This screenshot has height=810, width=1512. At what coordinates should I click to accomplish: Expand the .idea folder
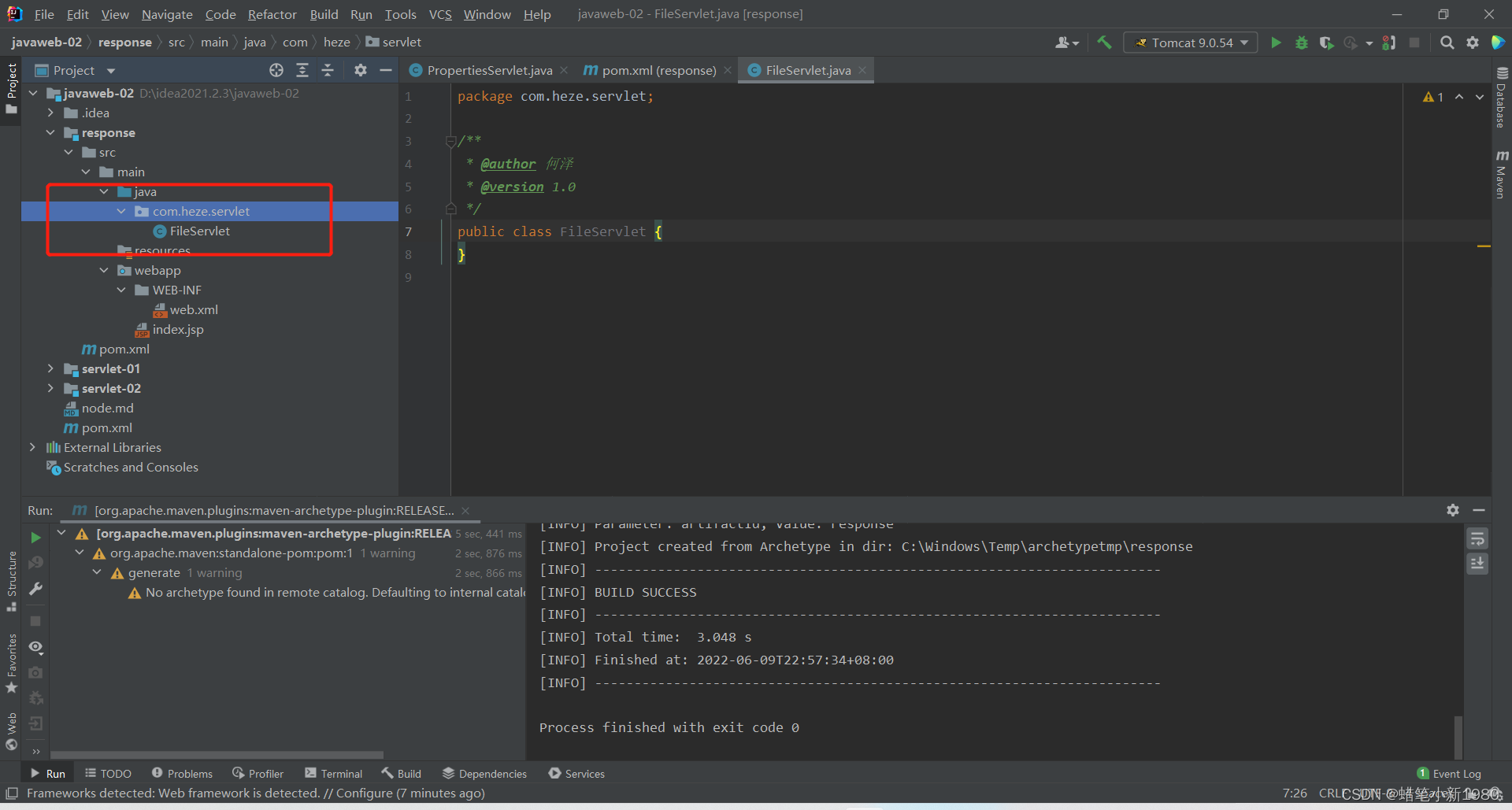(x=50, y=113)
